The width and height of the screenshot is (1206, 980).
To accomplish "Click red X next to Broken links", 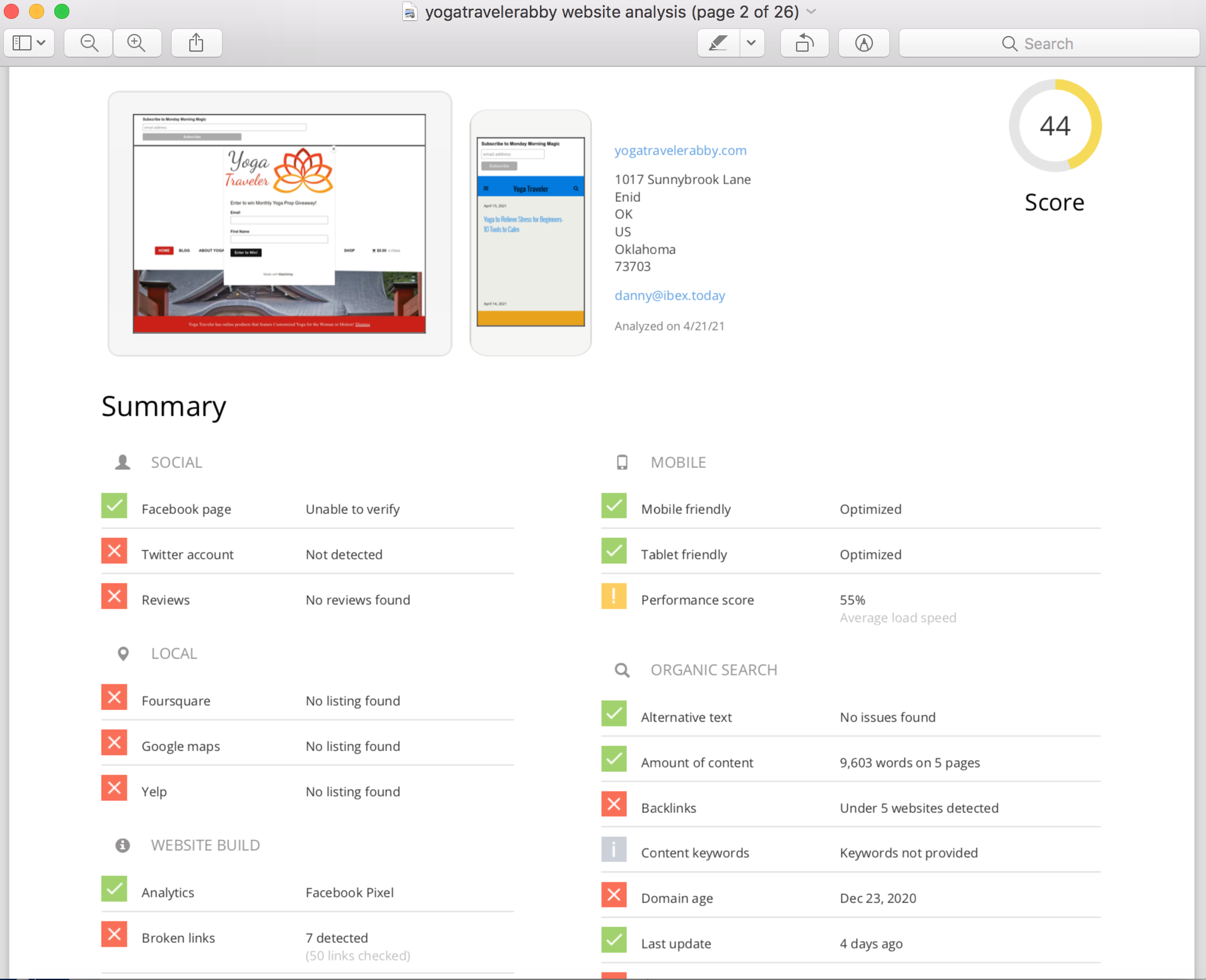I will (114, 935).
